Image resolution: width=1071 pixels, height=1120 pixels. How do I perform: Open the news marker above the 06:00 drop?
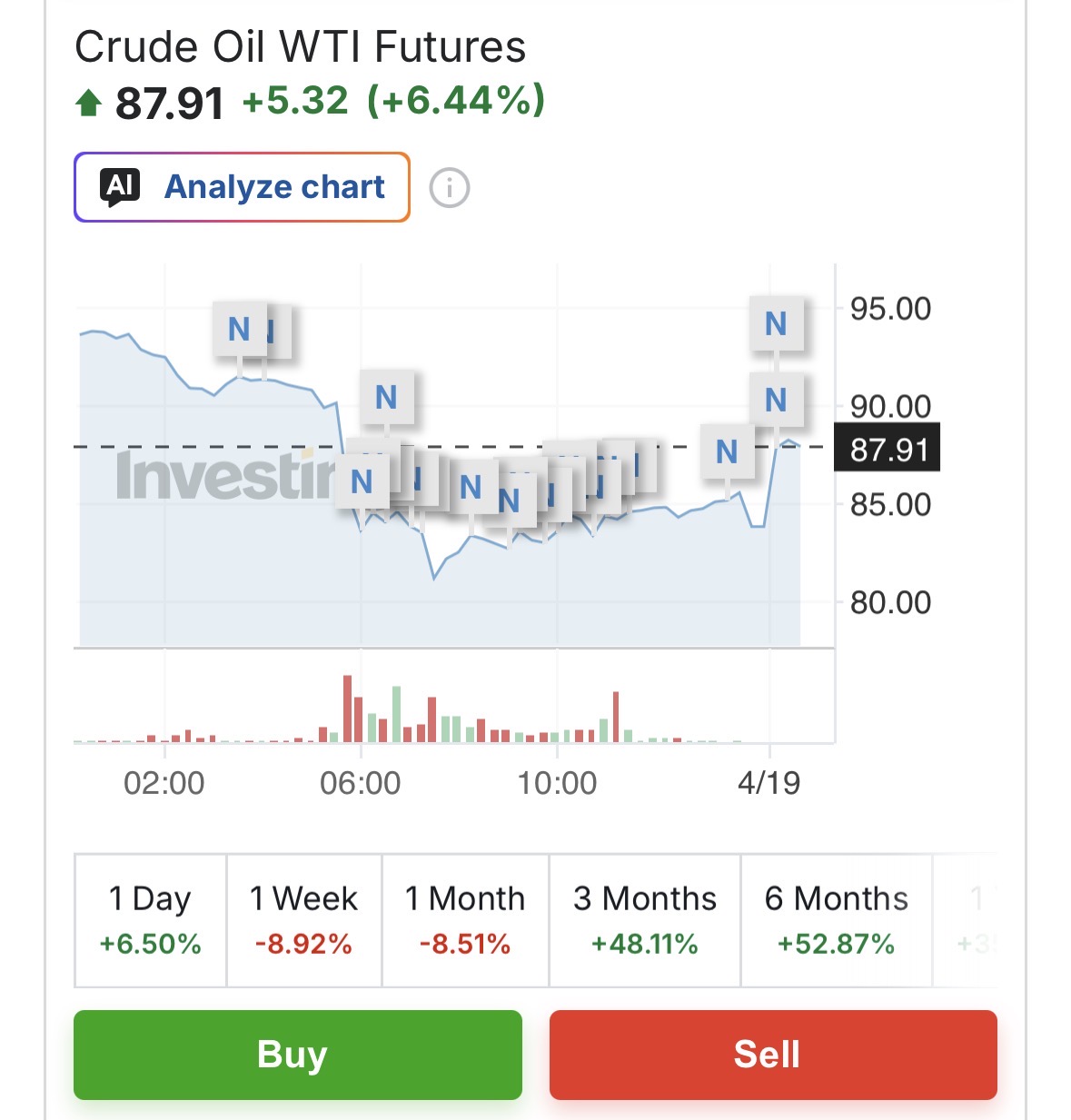pos(386,397)
